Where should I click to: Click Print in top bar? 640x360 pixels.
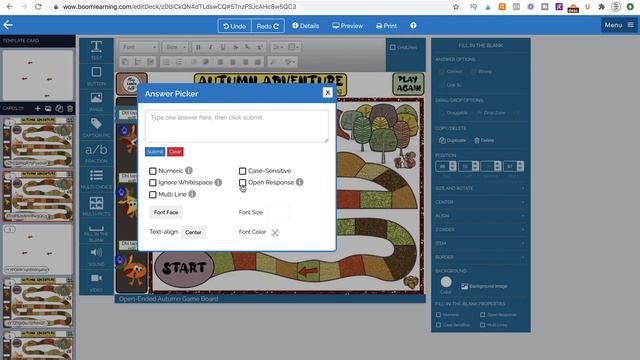point(386,26)
